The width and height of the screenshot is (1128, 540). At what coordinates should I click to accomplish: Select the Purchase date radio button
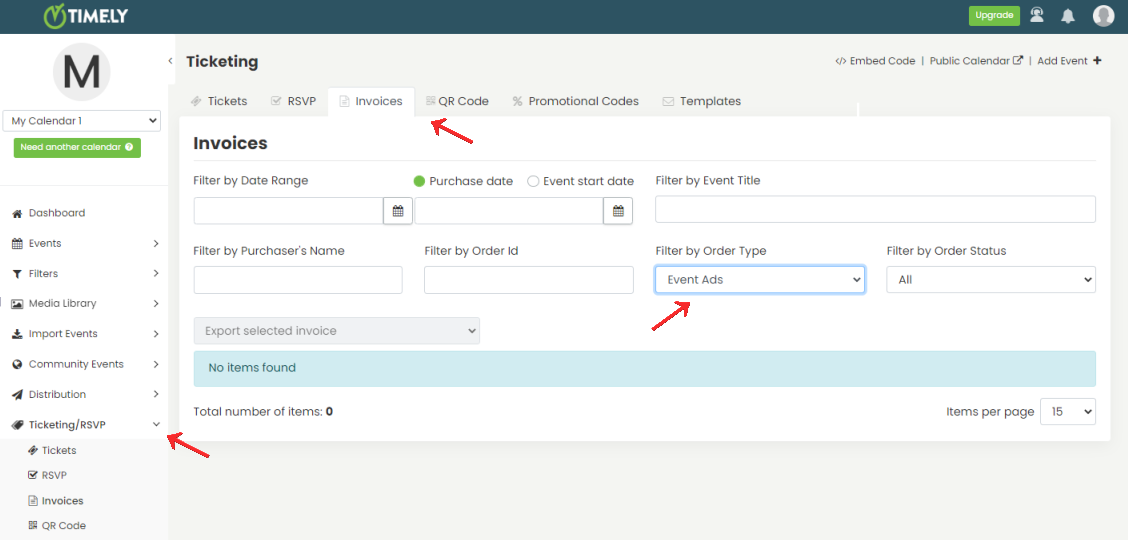click(x=419, y=181)
